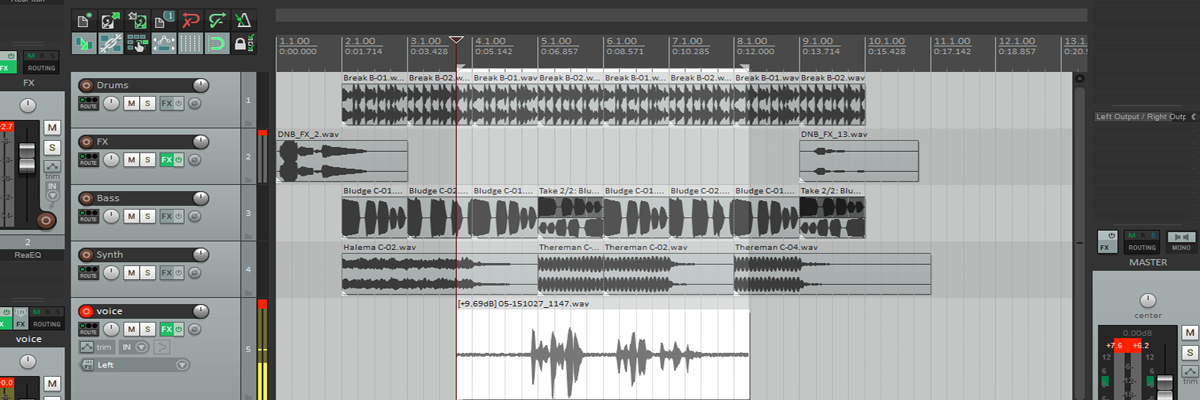
Task: Adjust the Drums track volume knob
Action: click(201, 86)
